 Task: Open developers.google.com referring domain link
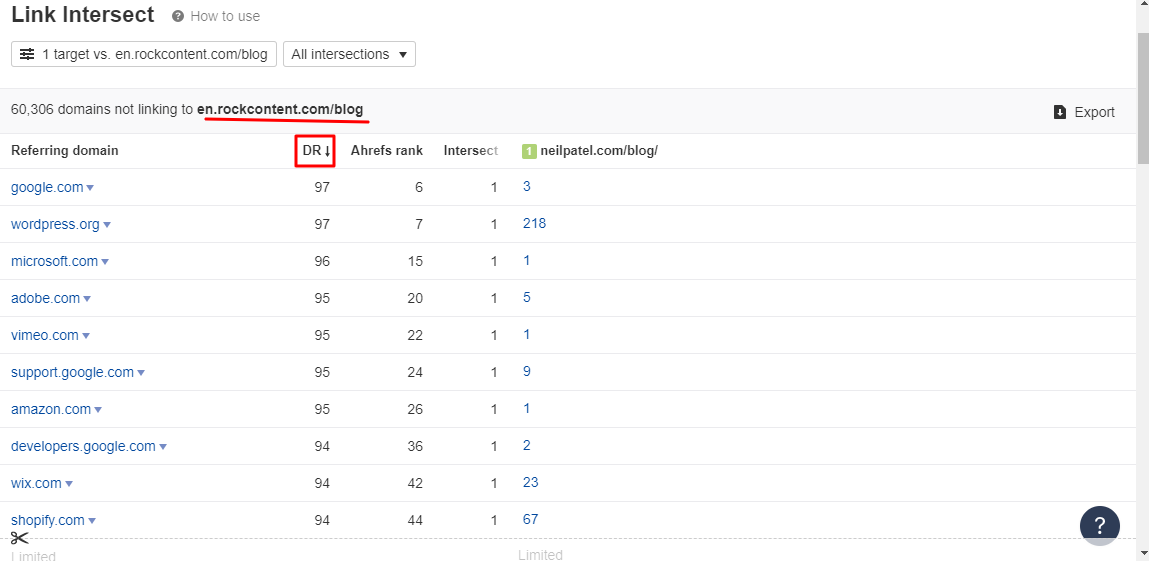[84, 447]
